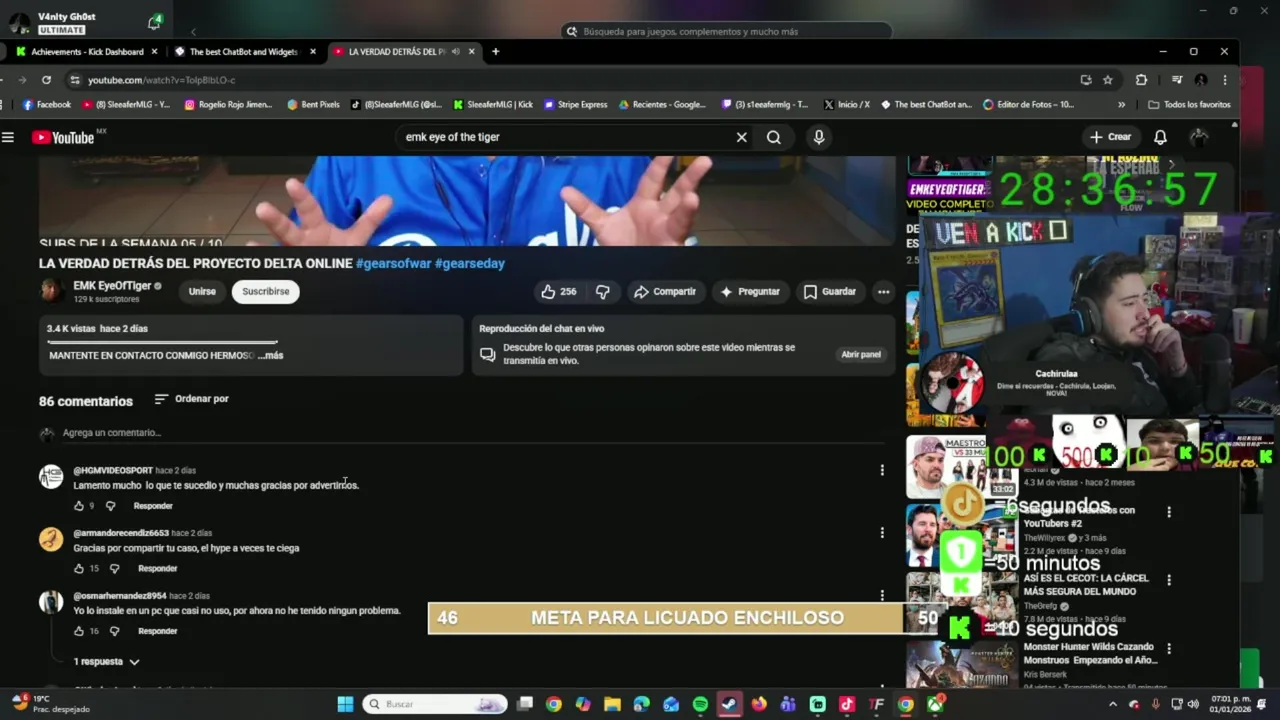Click the browser address bar URL
This screenshot has width=1280, height=720.
point(161,80)
